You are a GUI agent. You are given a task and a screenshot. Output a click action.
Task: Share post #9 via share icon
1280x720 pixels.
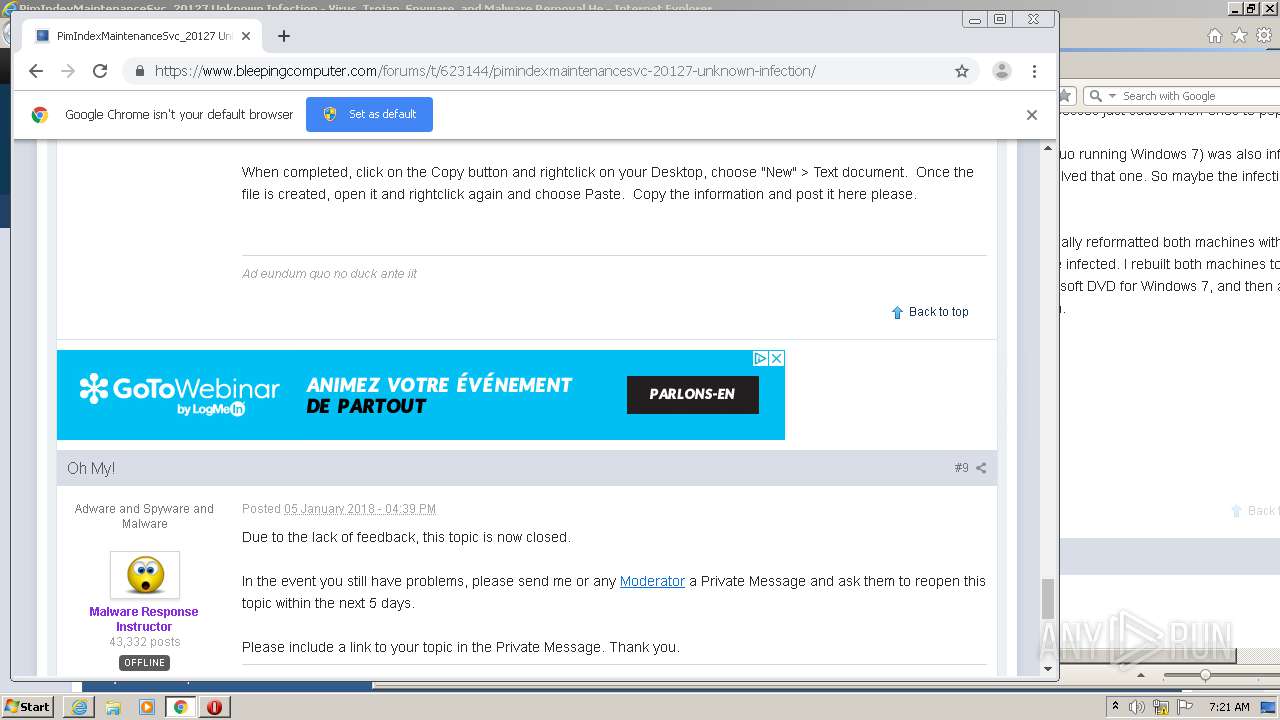[981, 468]
